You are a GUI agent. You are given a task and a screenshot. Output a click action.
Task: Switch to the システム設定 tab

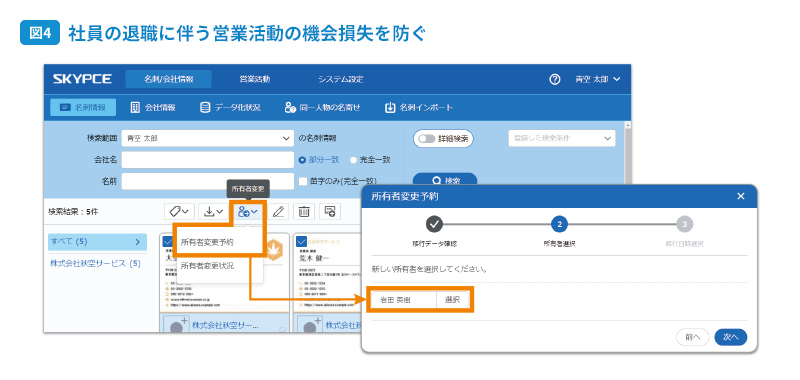click(x=340, y=79)
